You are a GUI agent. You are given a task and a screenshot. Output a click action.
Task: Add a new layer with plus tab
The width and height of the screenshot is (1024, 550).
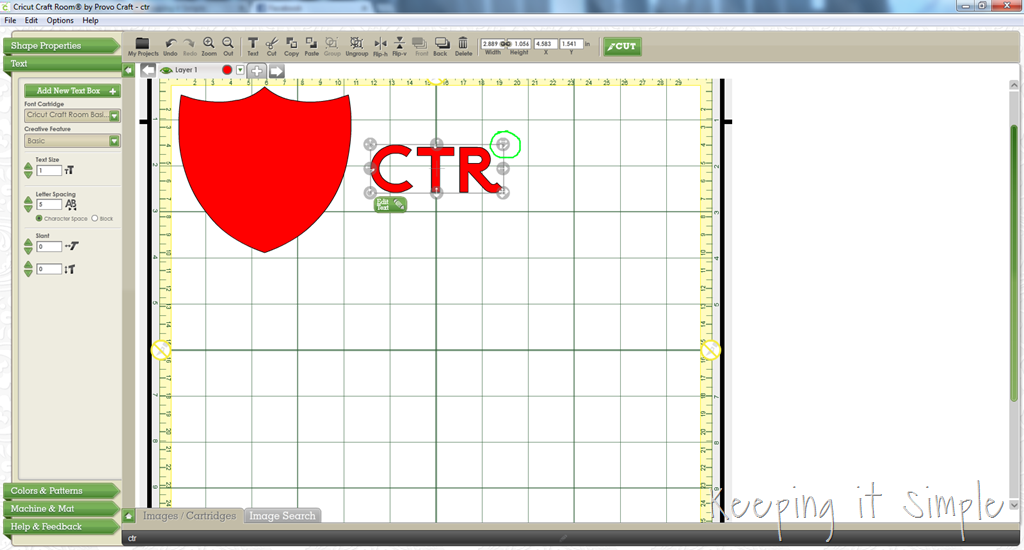pos(257,71)
